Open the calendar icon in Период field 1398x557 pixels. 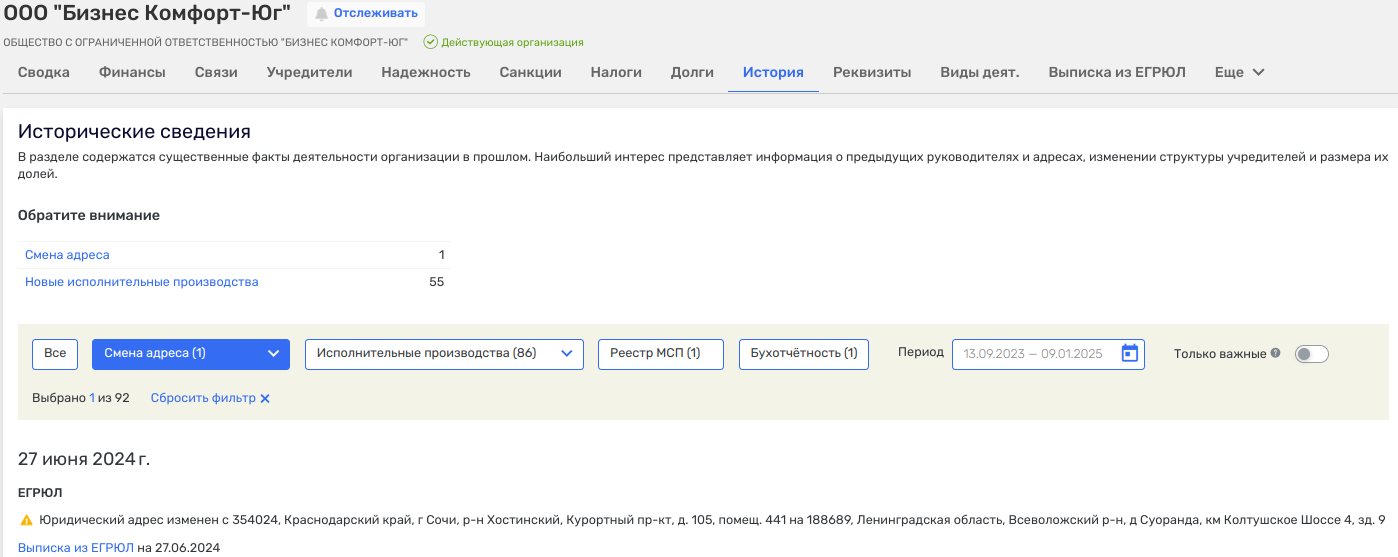point(1130,353)
